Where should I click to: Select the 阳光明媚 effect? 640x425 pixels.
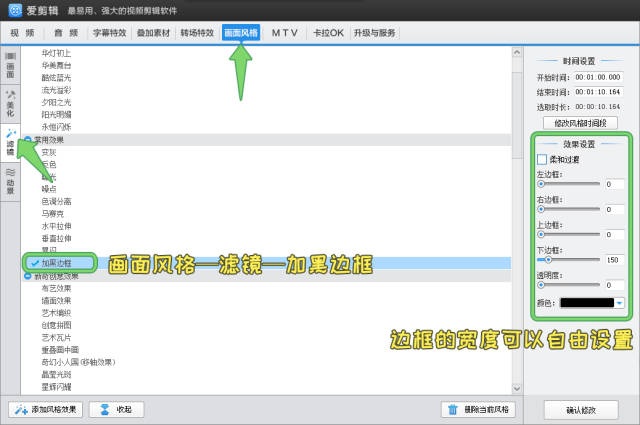(x=56, y=114)
